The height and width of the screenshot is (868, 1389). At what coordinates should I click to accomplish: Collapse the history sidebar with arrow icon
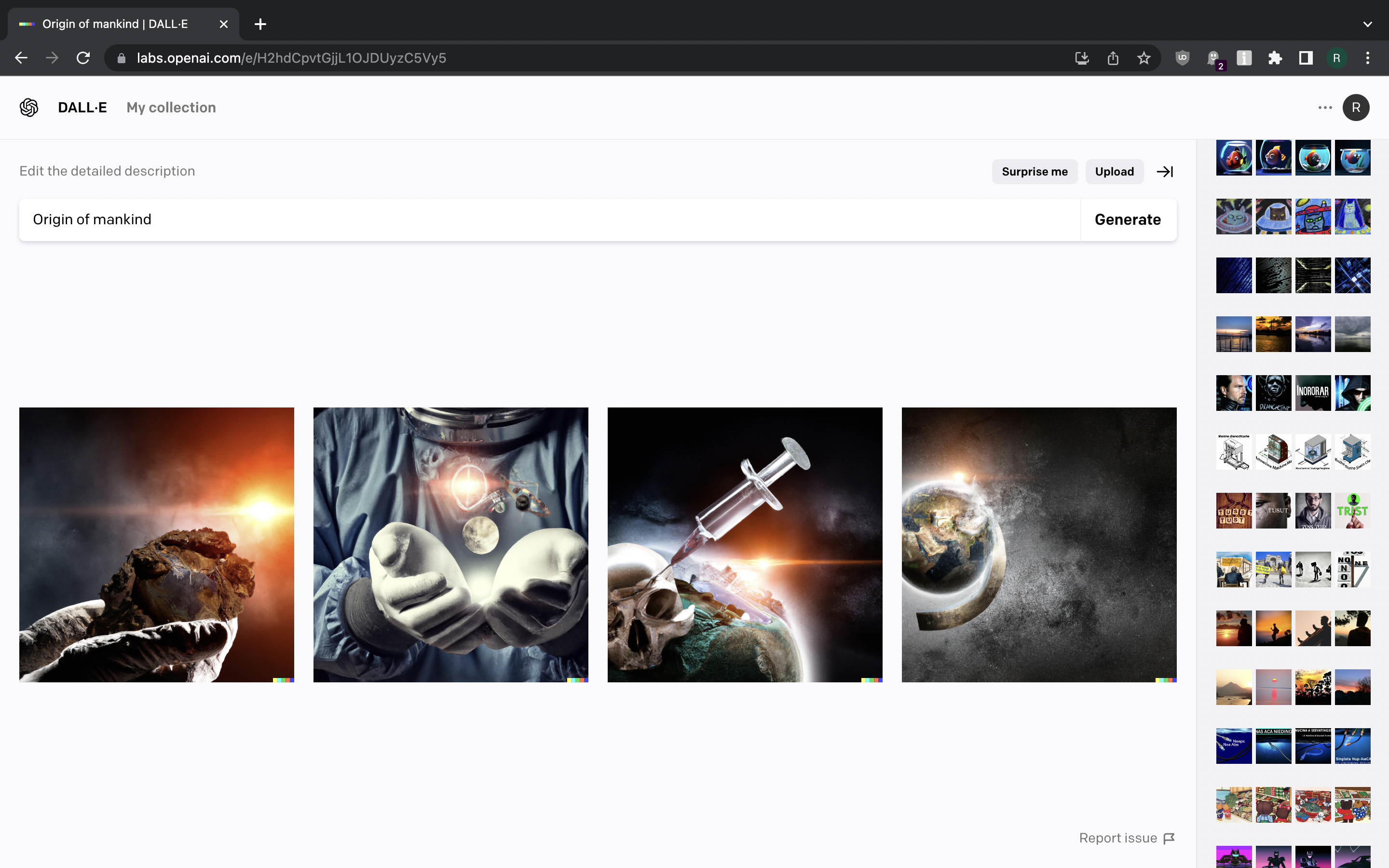[x=1165, y=172]
